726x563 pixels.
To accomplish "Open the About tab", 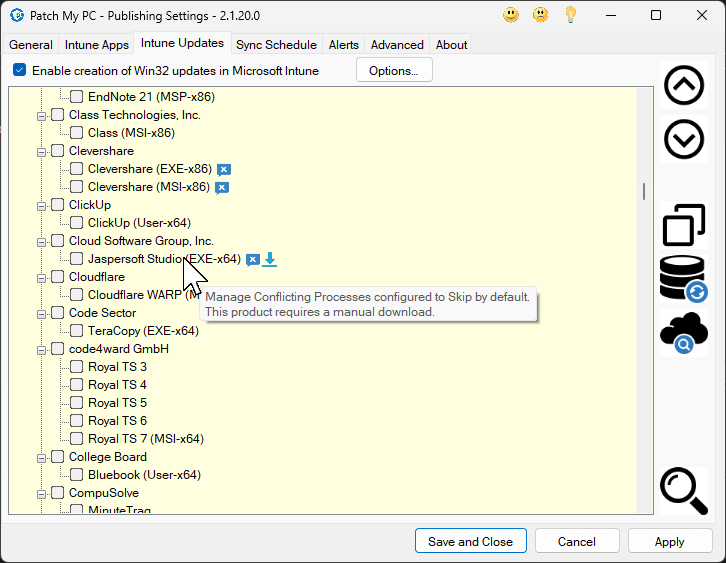I will (x=451, y=44).
